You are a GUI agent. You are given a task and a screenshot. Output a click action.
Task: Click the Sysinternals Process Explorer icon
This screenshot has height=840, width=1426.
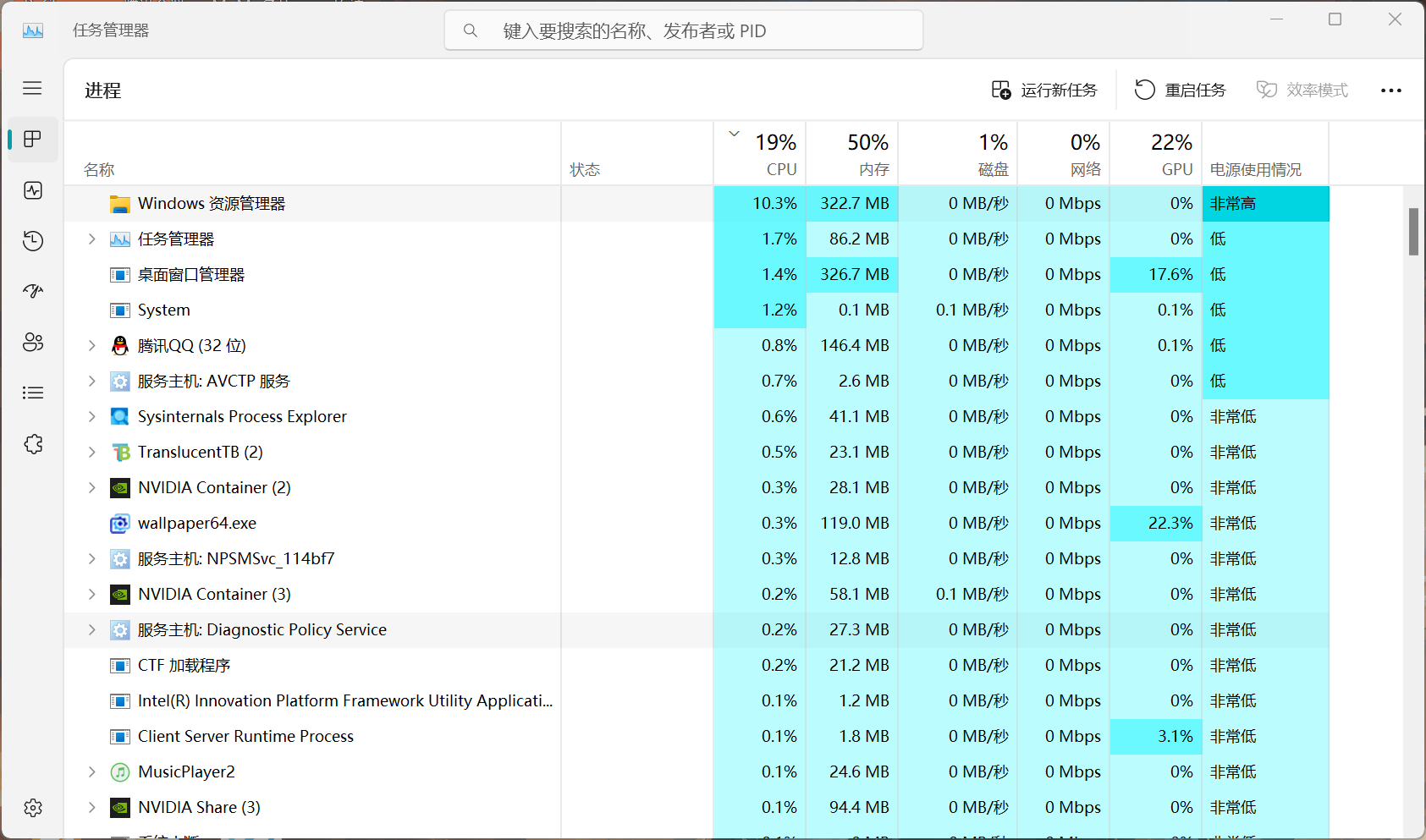tap(120, 416)
